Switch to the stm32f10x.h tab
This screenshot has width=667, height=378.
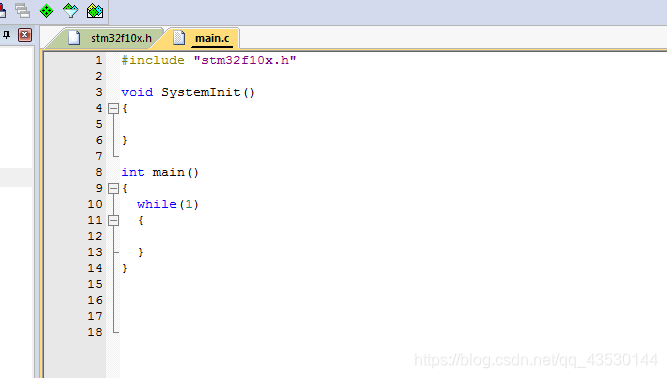tap(121, 38)
